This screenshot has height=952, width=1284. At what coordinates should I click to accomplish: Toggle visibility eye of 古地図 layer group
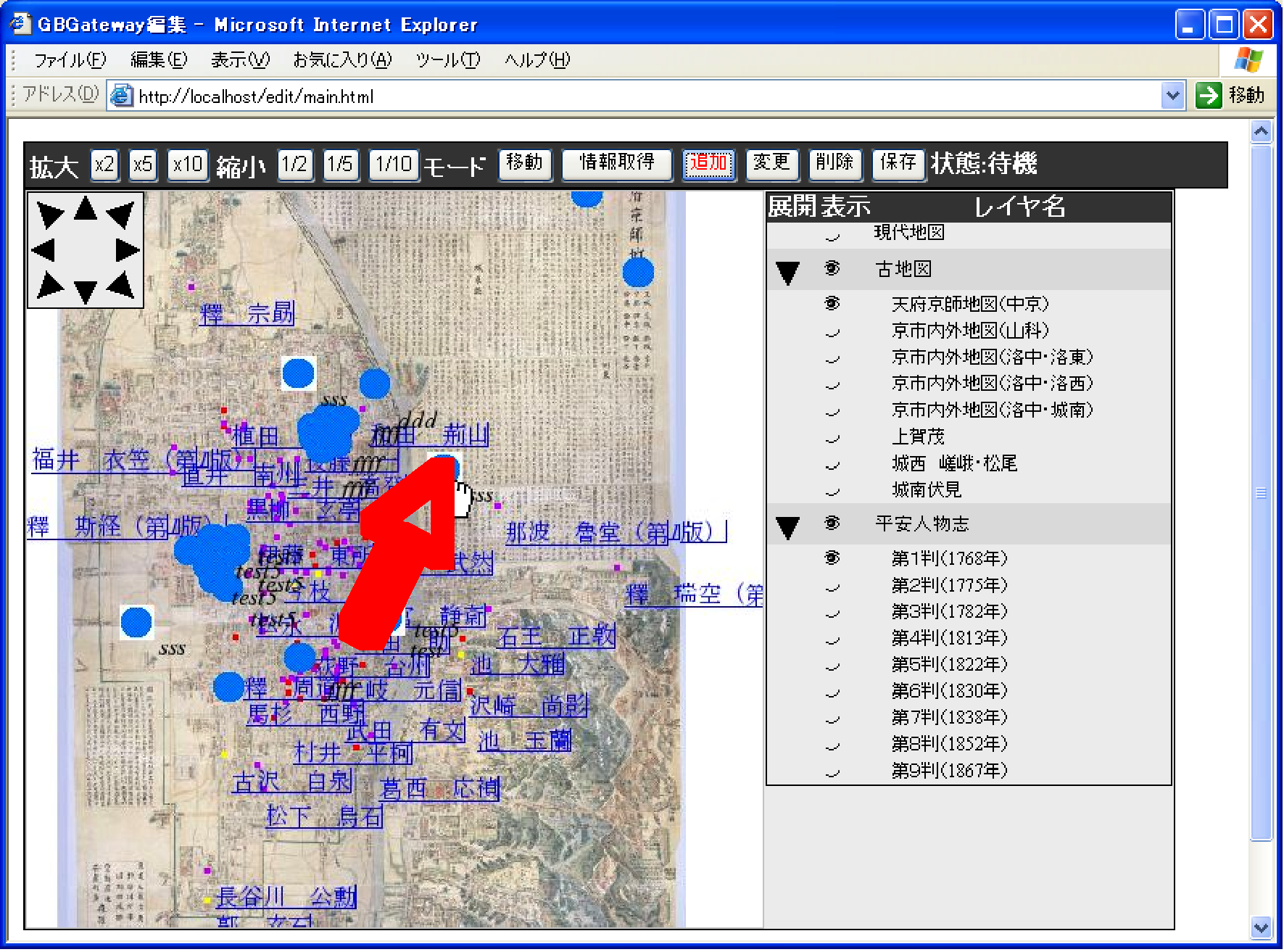832,268
